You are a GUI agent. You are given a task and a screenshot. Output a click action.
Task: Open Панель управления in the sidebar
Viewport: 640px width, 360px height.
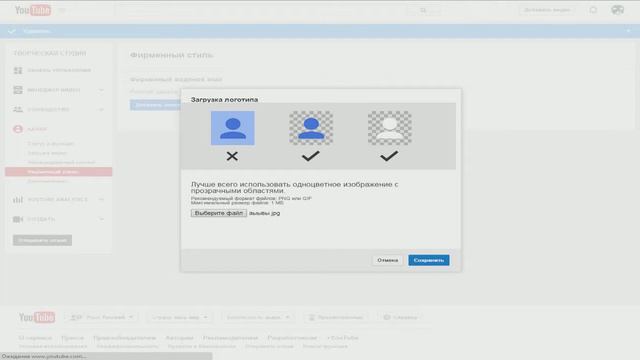point(59,70)
